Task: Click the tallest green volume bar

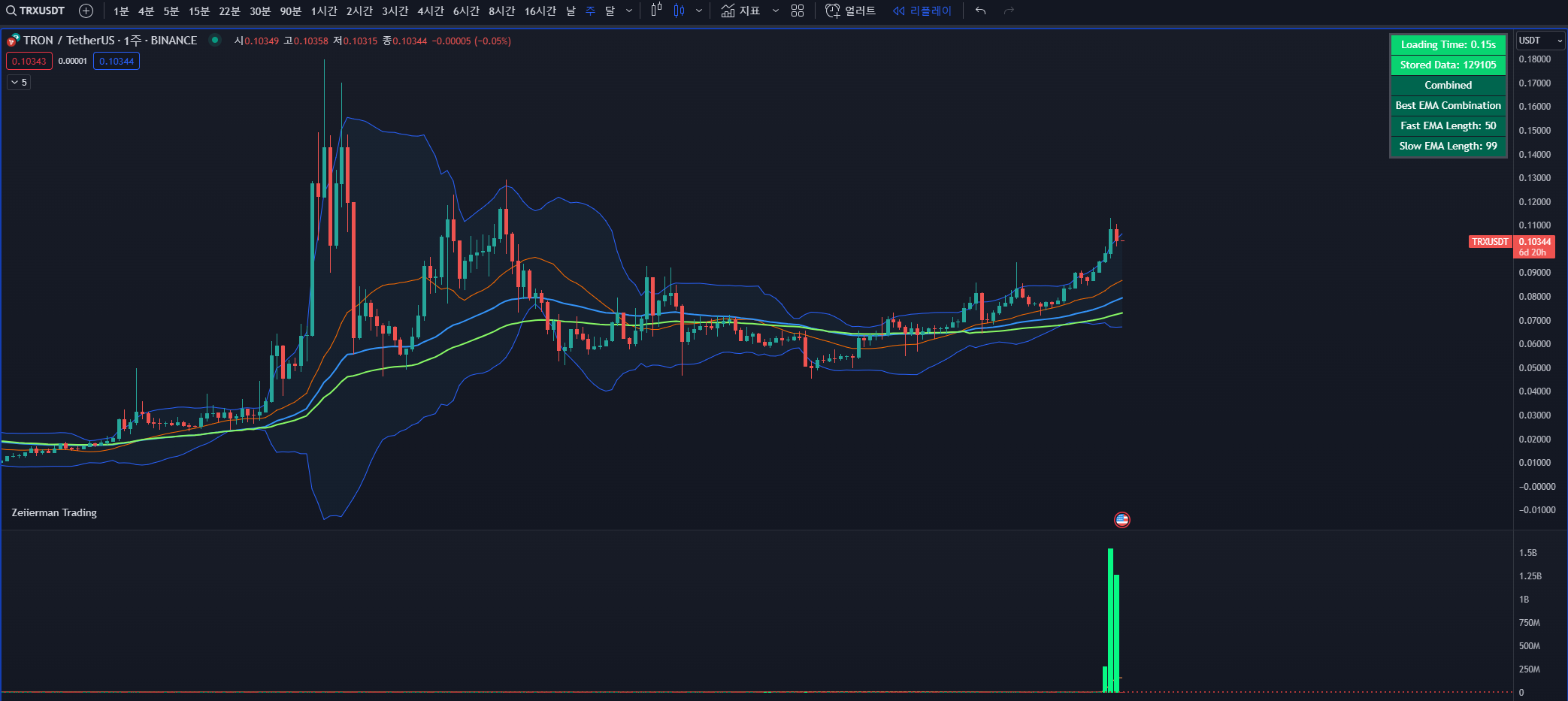Action: click(x=1110, y=620)
